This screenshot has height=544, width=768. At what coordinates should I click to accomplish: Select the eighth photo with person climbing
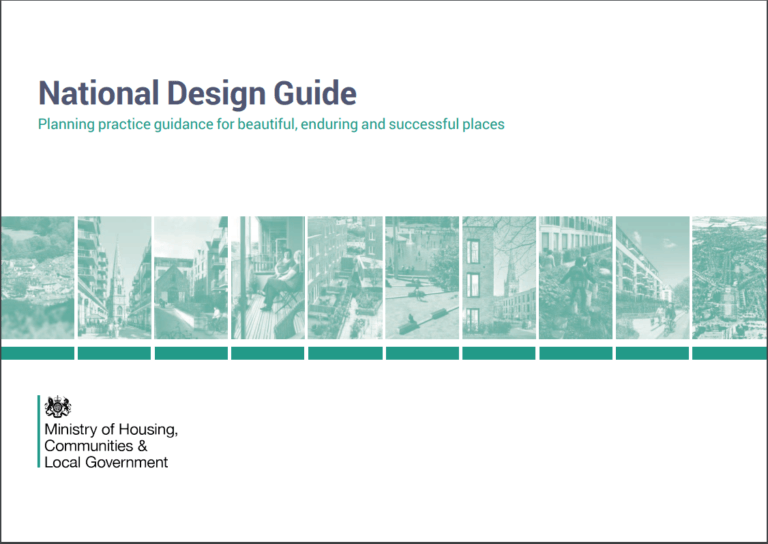tap(575, 277)
